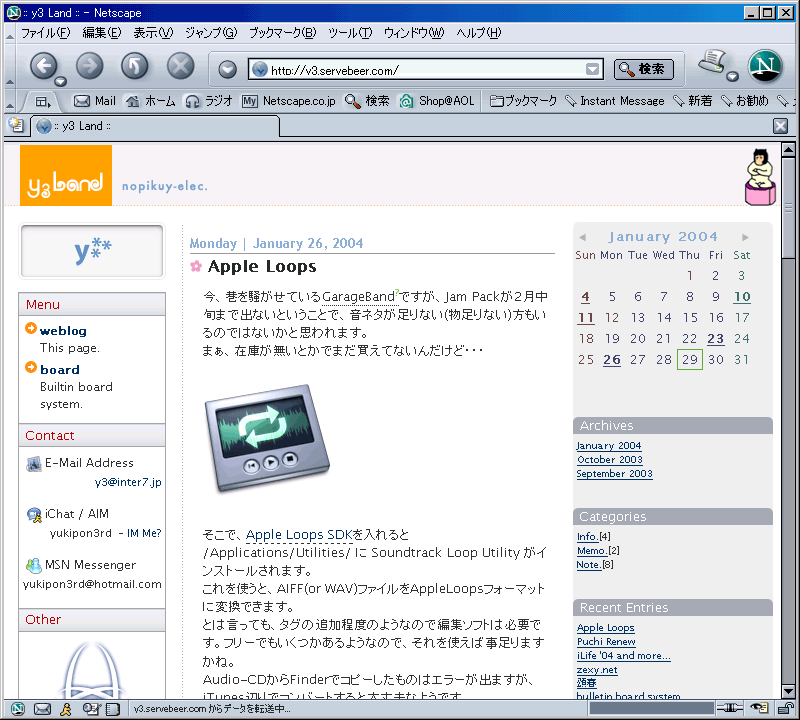Collapse the navigation toolbar grippy arrow
Screen dimensions: 800x720
[x=10, y=82]
